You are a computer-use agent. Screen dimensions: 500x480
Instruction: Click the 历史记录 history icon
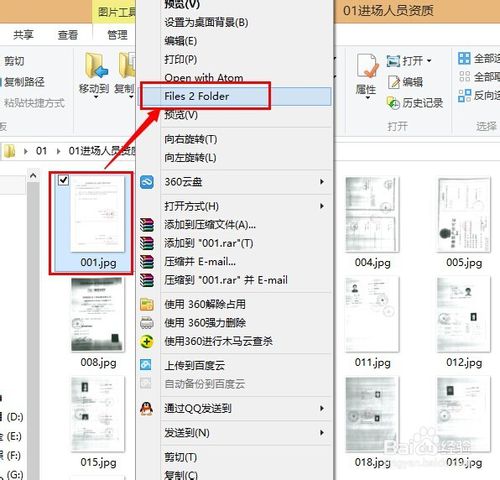click(393, 103)
